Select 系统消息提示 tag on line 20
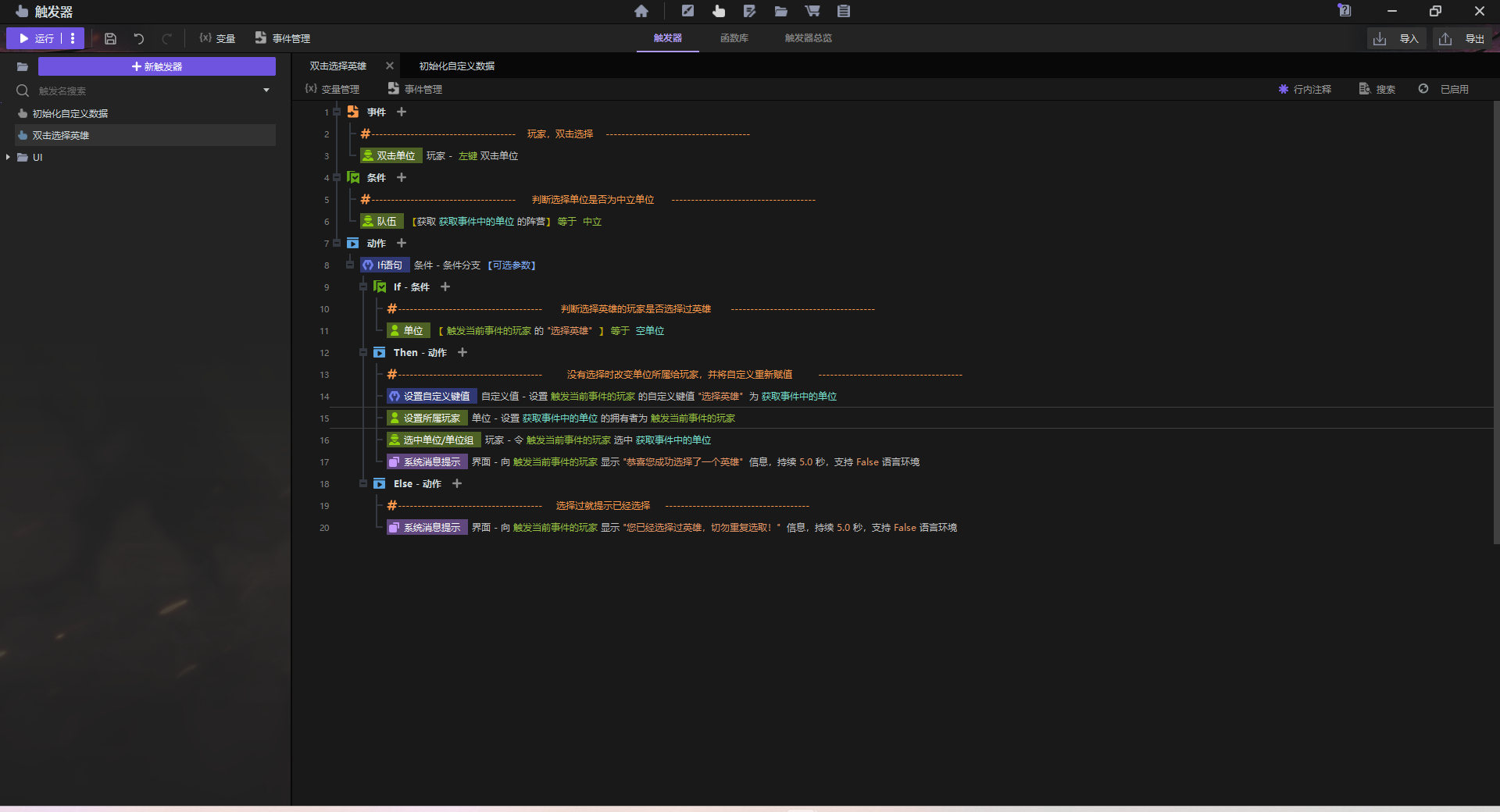 coord(427,527)
